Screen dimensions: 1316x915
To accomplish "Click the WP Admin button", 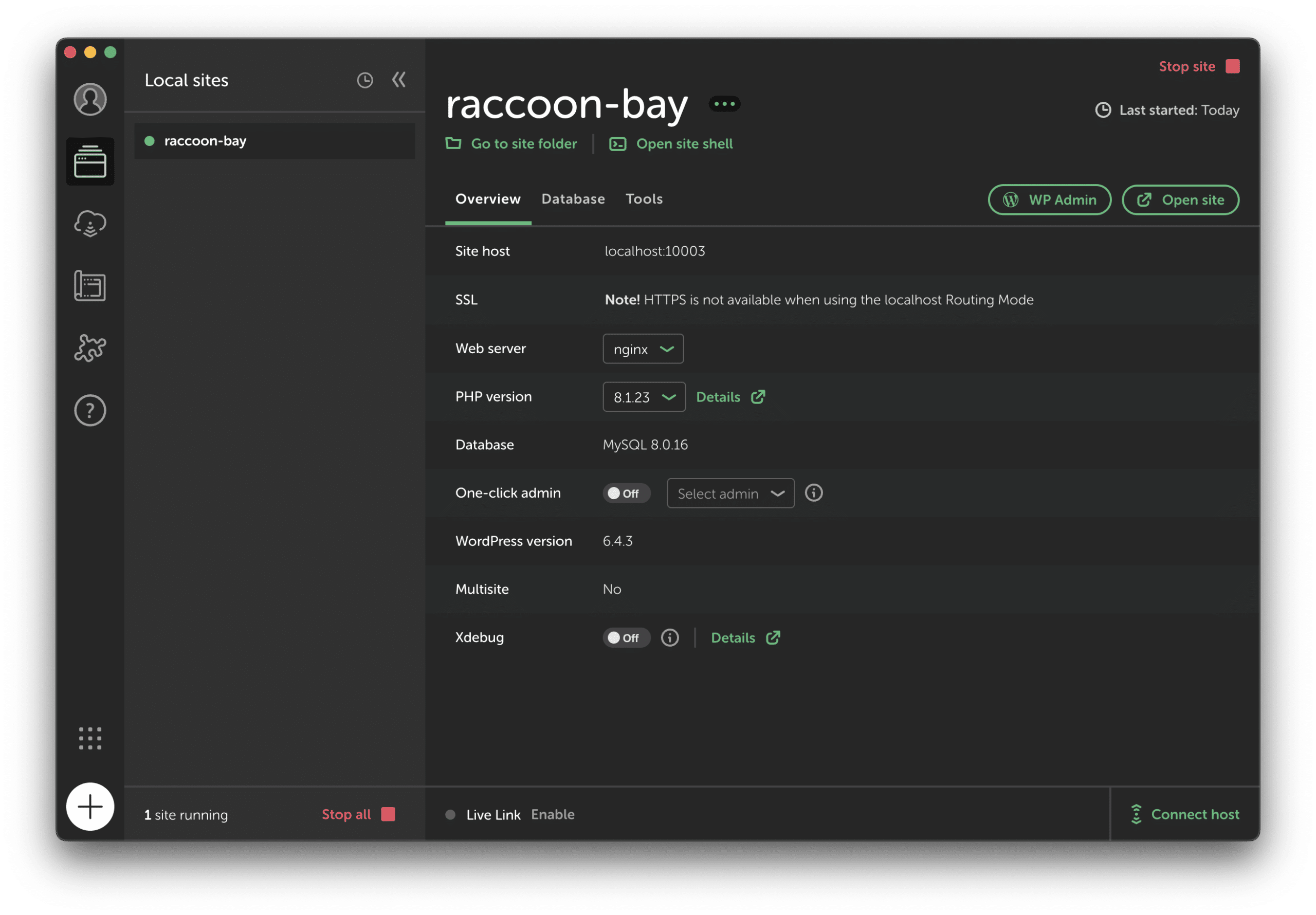I will [x=1050, y=199].
